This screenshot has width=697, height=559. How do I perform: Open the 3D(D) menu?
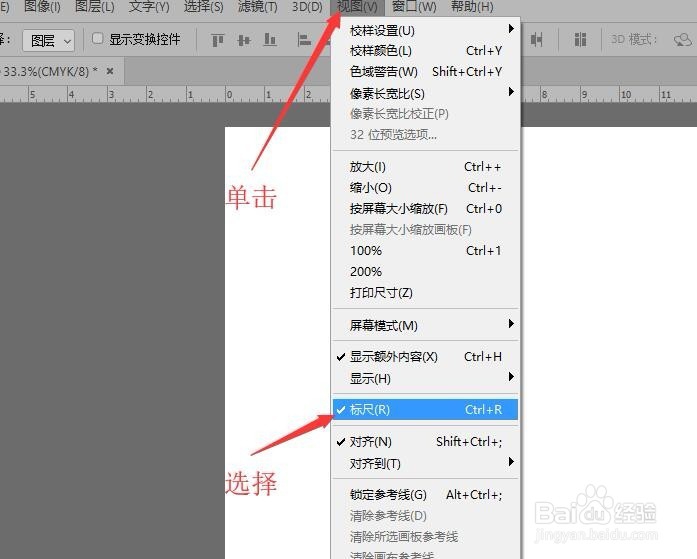tap(307, 7)
